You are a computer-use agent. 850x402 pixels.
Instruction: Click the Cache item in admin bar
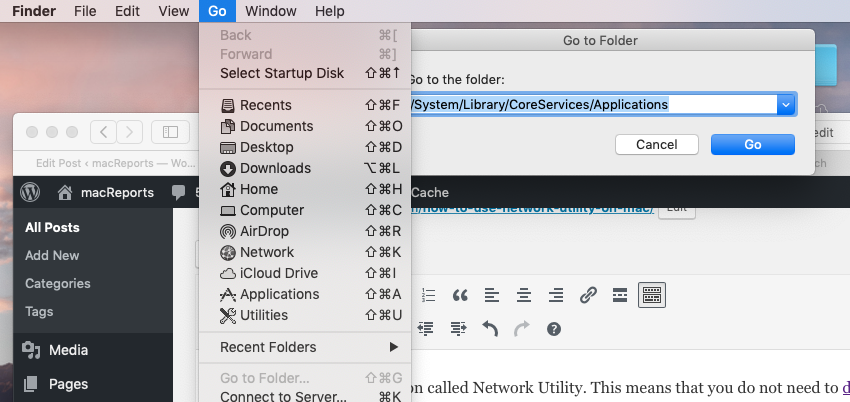point(430,193)
